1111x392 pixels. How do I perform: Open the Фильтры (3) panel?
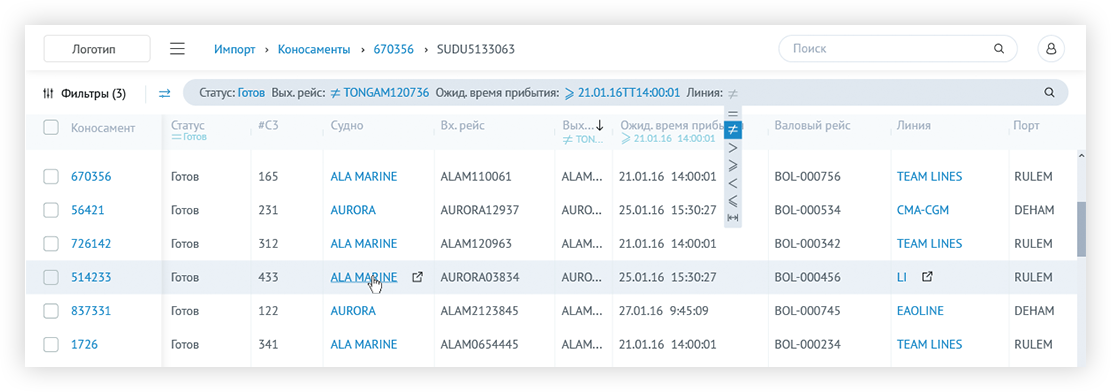(x=84, y=93)
